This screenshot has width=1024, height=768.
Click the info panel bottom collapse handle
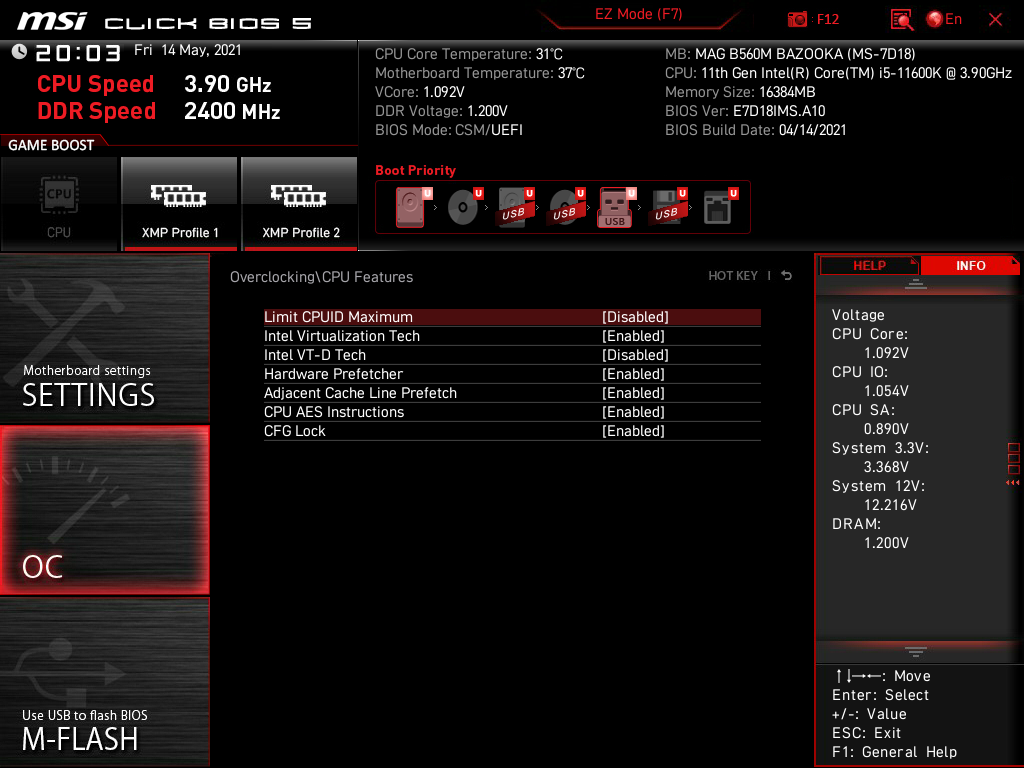(x=916, y=652)
